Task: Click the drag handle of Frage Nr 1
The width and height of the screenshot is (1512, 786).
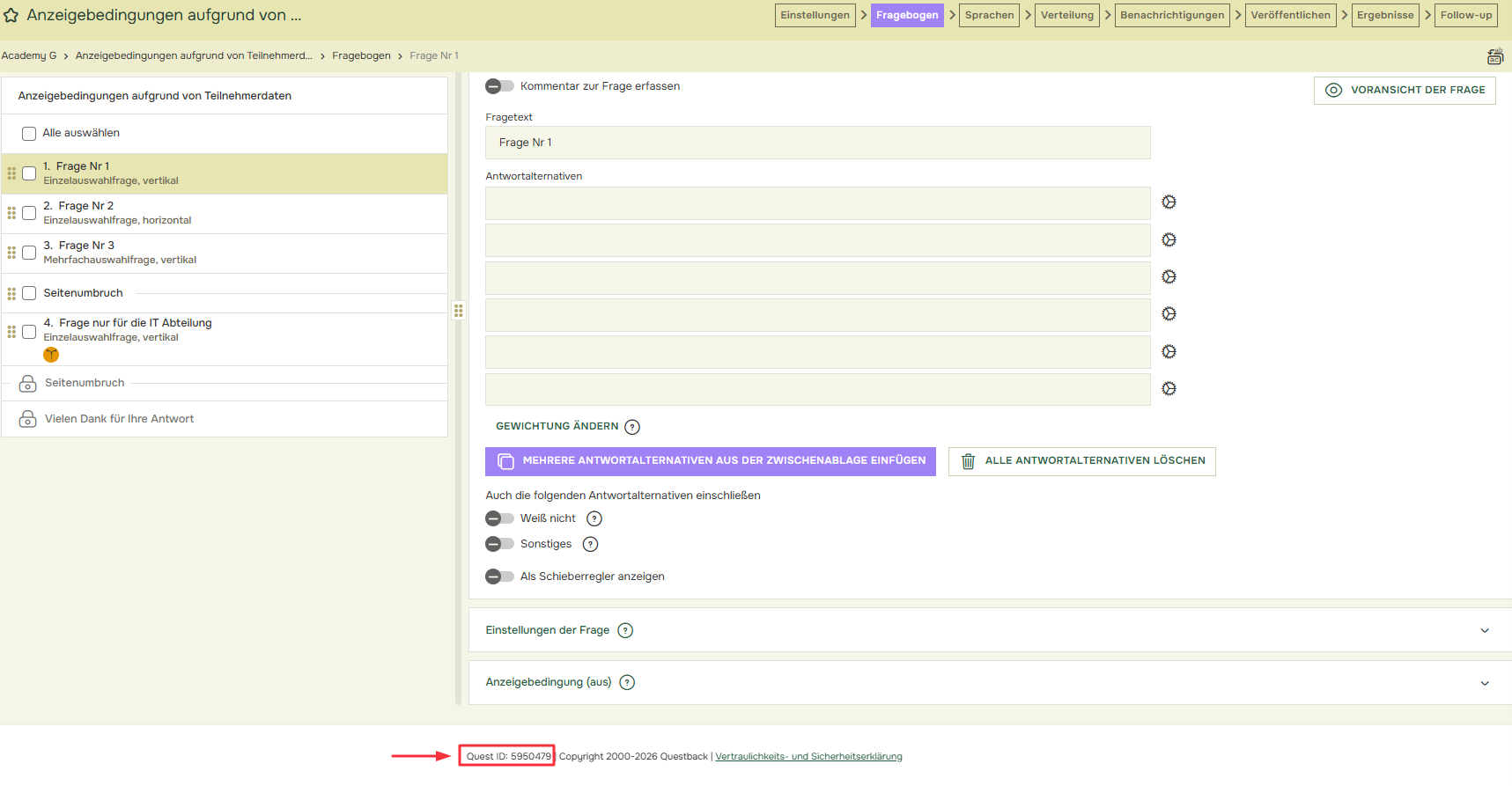Action: click(x=11, y=173)
